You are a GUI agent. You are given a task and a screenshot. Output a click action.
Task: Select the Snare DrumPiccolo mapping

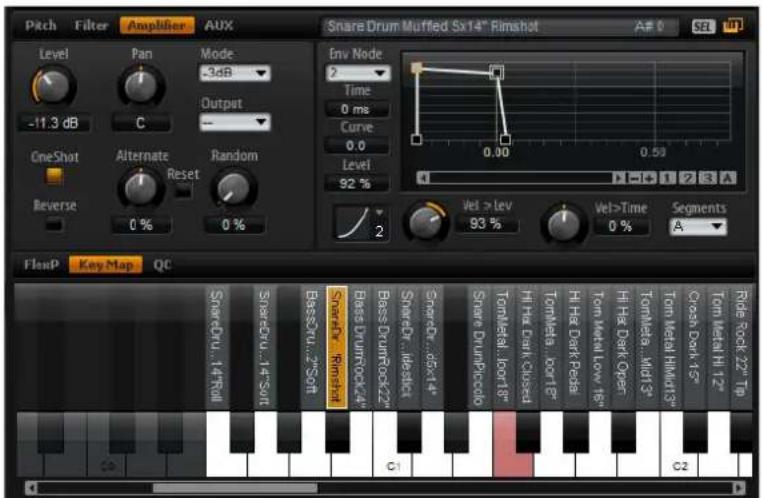point(479,347)
